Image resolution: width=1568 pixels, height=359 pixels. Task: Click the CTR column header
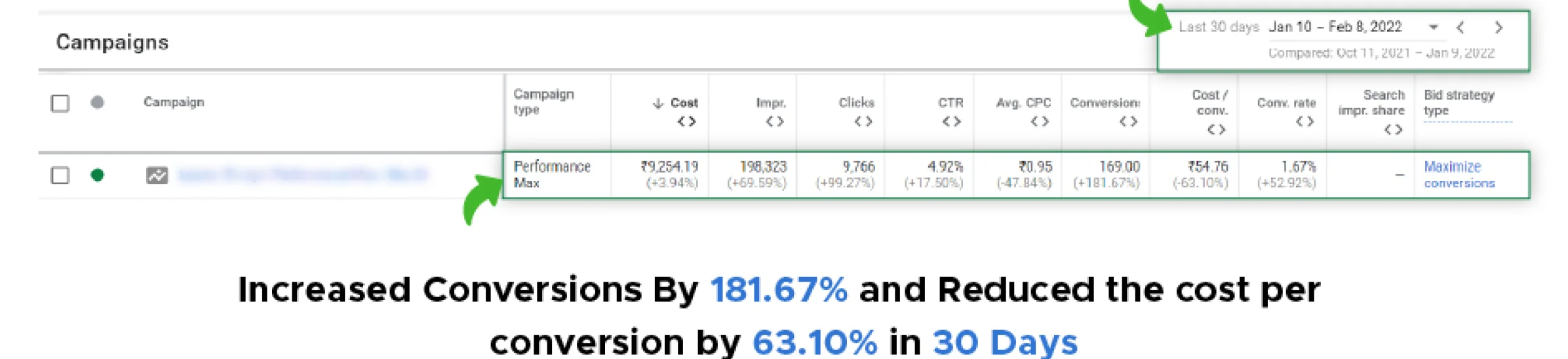click(951, 103)
